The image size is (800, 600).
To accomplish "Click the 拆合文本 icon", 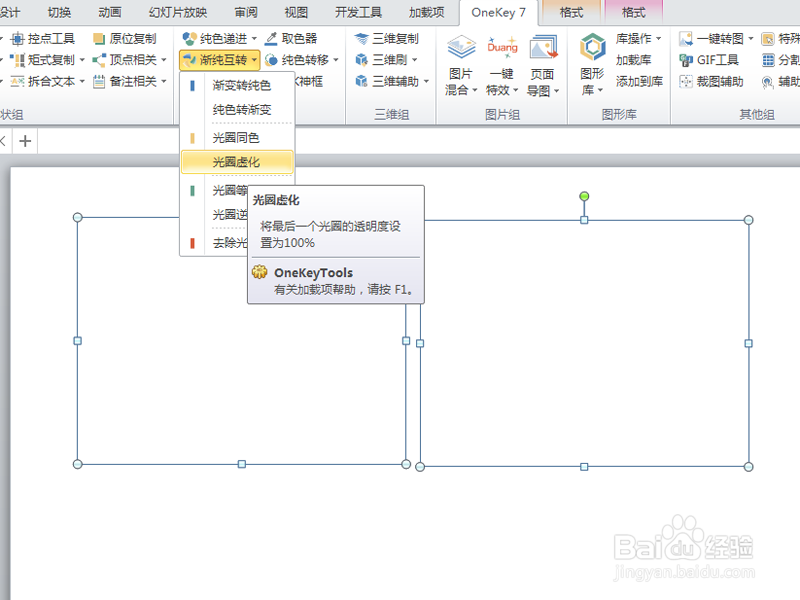I will coord(17,82).
